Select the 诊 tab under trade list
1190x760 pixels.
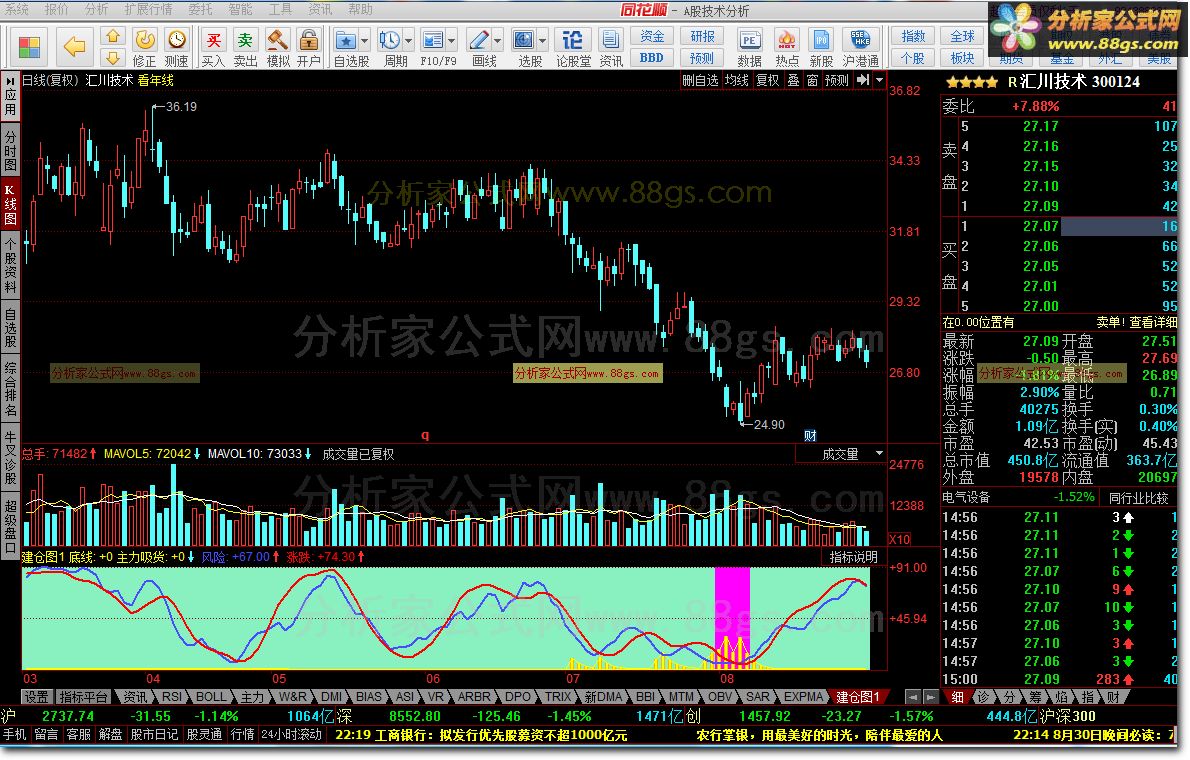(x=984, y=696)
